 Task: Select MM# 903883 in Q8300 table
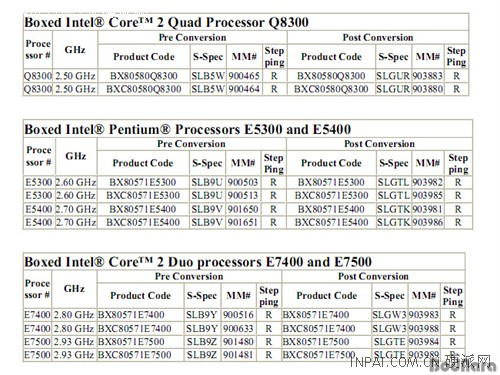428,76
